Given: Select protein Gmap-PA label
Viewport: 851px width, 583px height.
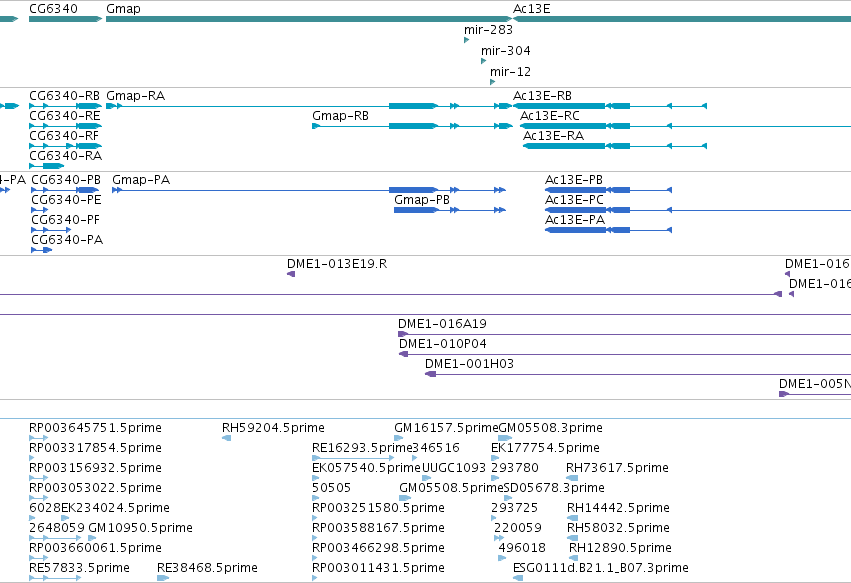Looking at the screenshot, I should point(141,180).
